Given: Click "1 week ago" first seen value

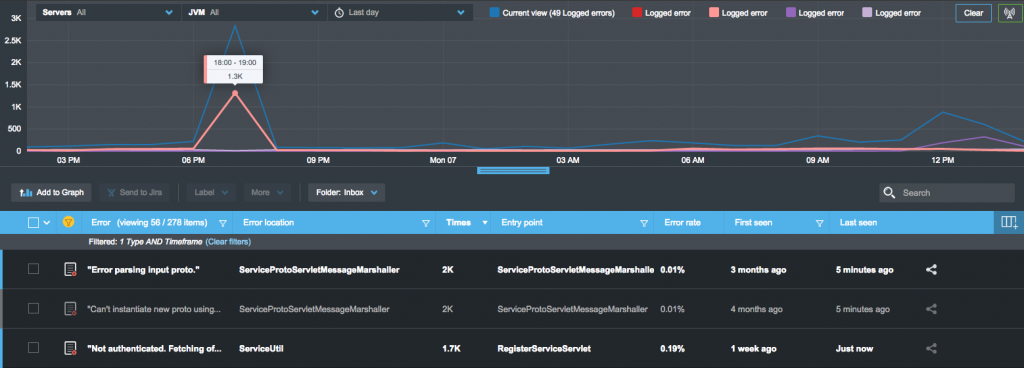Looking at the screenshot, I should (x=754, y=348).
